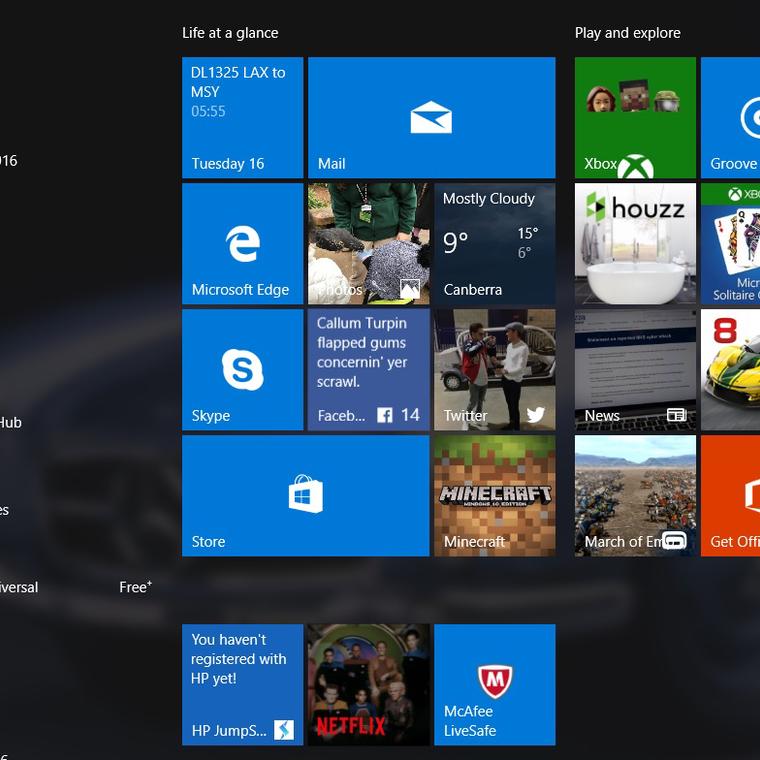Open the Skype tile
Screen dimensions: 760x760
point(242,370)
